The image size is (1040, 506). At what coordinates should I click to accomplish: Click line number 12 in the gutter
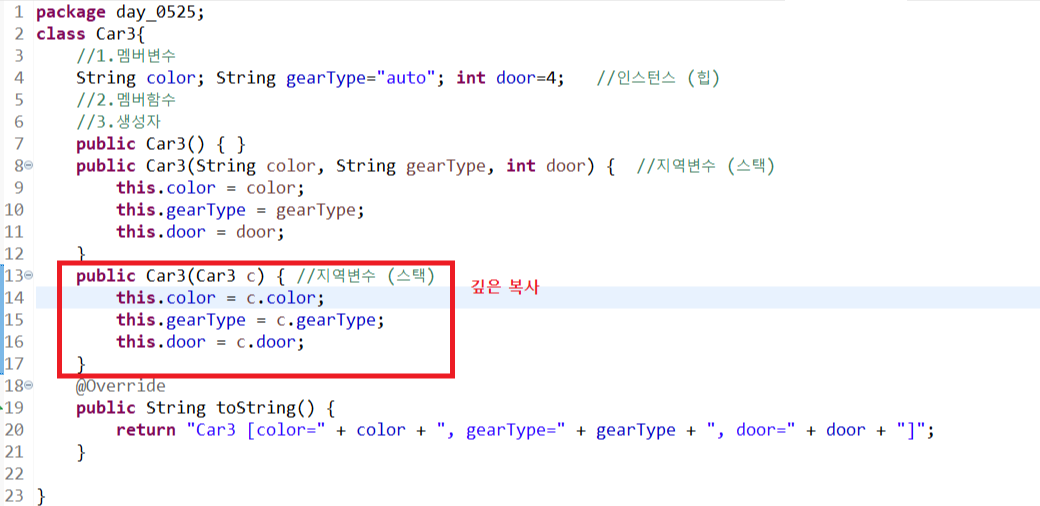(13, 254)
